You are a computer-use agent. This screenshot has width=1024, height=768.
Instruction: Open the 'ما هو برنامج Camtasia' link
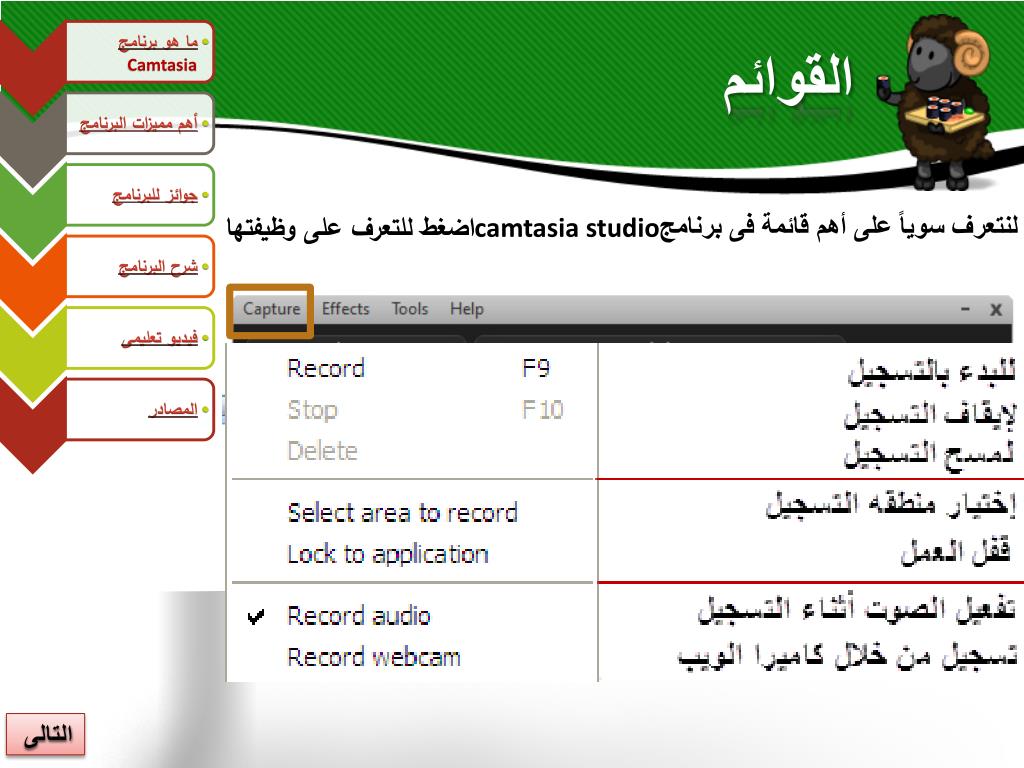[158, 53]
